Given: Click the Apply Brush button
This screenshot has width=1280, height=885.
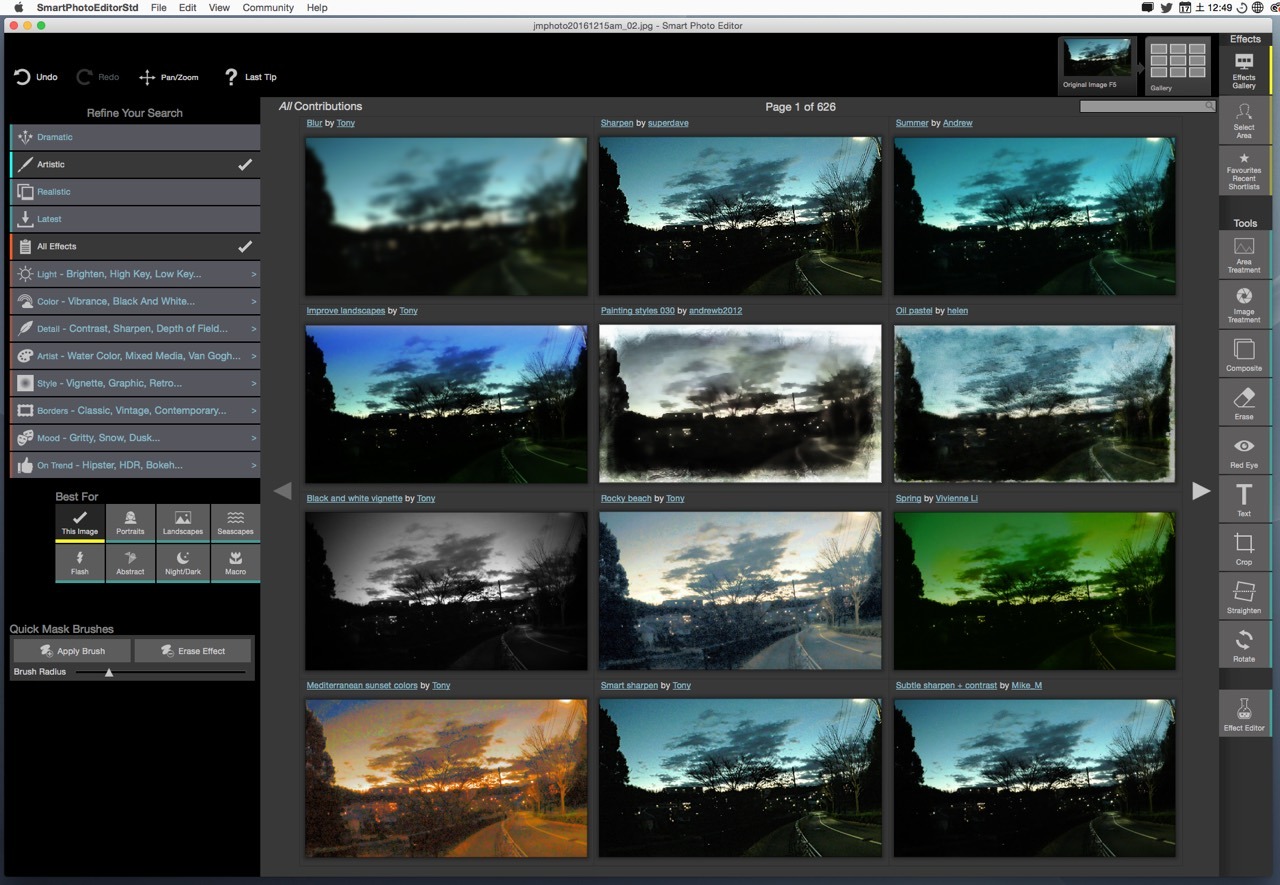Looking at the screenshot, I should 72,651.
